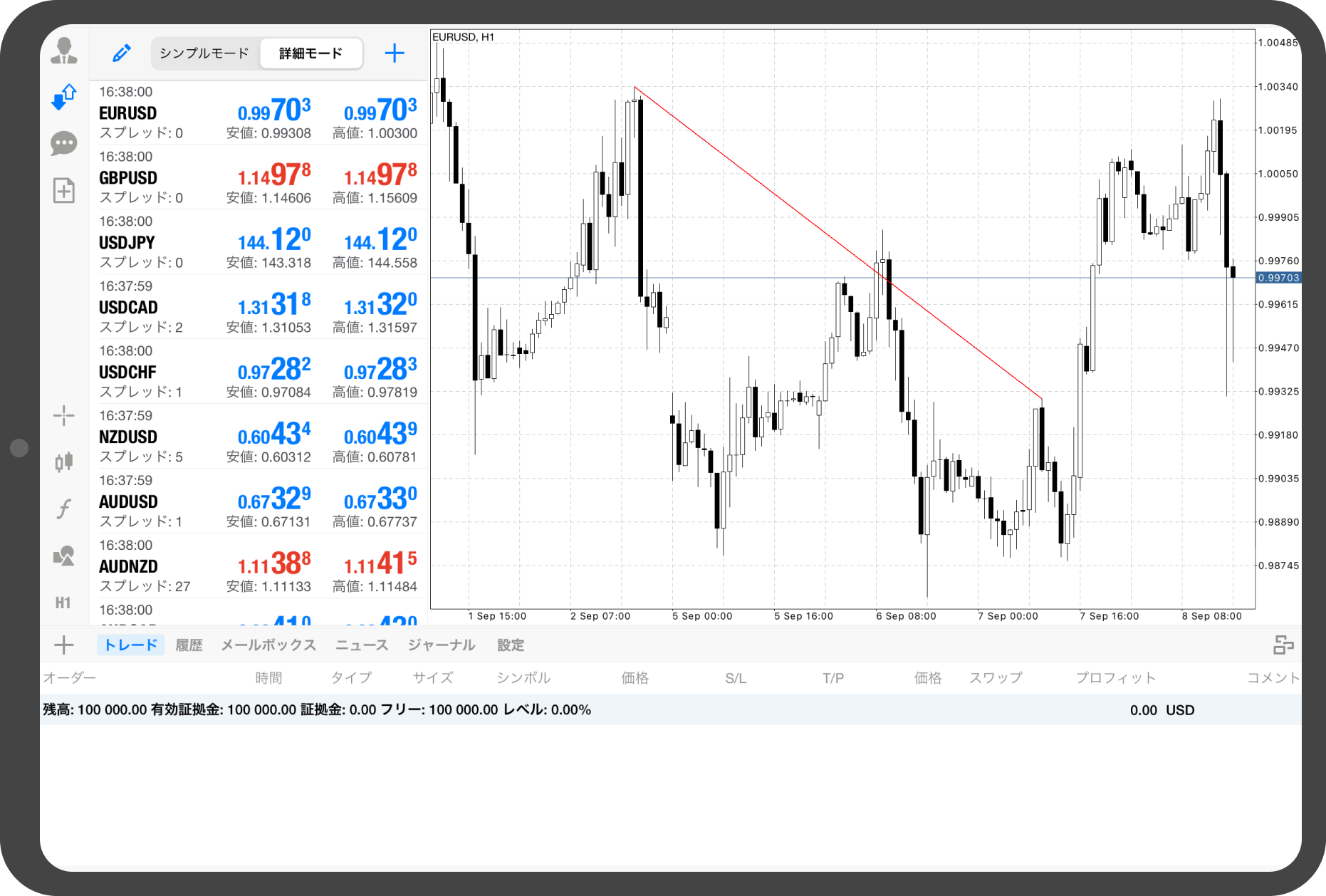Click USDJPY 安値: 143.318 text
The image size is (1326, 896).
click(x=268, y=263)
